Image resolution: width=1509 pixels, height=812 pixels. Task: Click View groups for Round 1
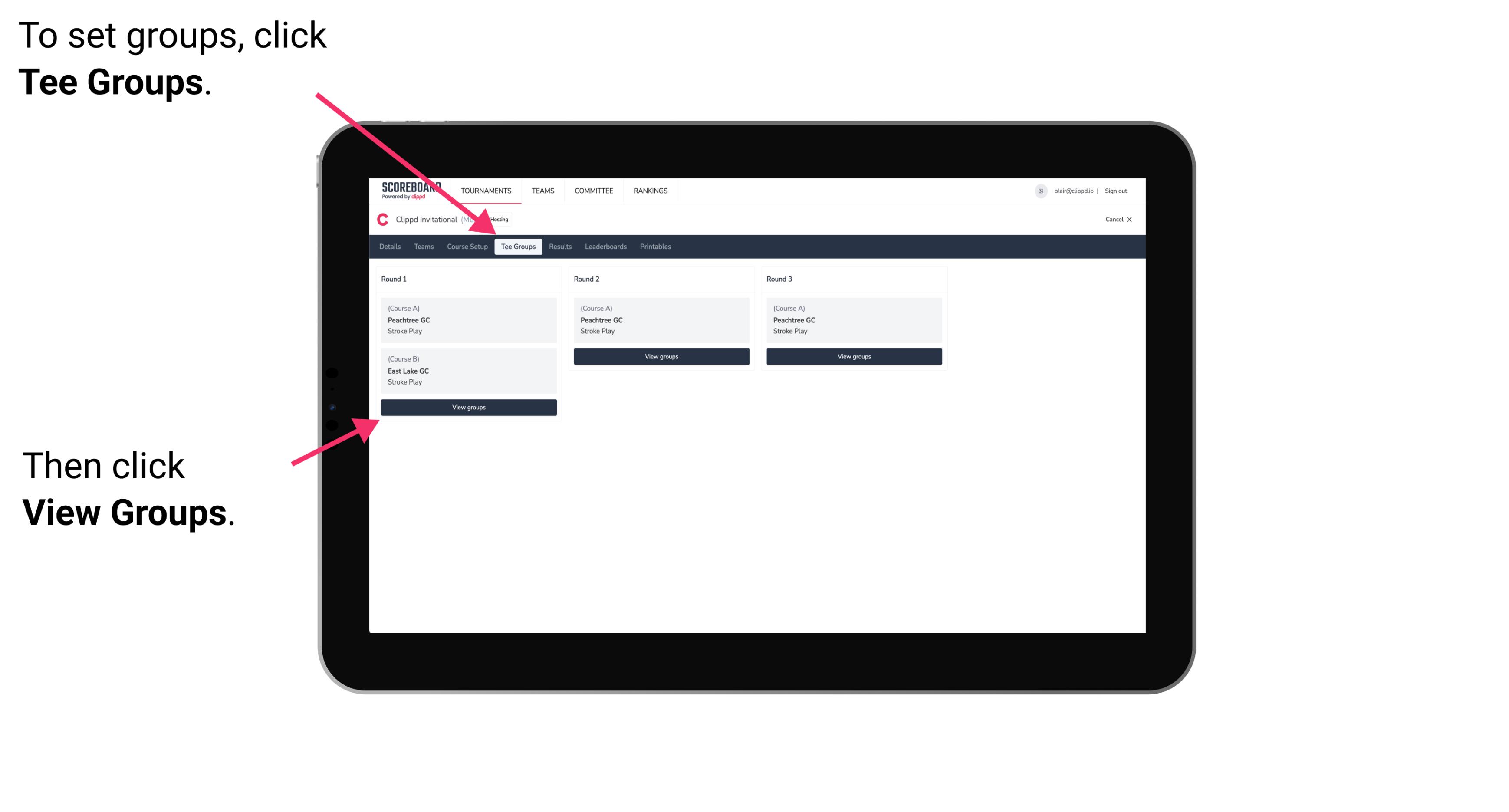(469, 407)
